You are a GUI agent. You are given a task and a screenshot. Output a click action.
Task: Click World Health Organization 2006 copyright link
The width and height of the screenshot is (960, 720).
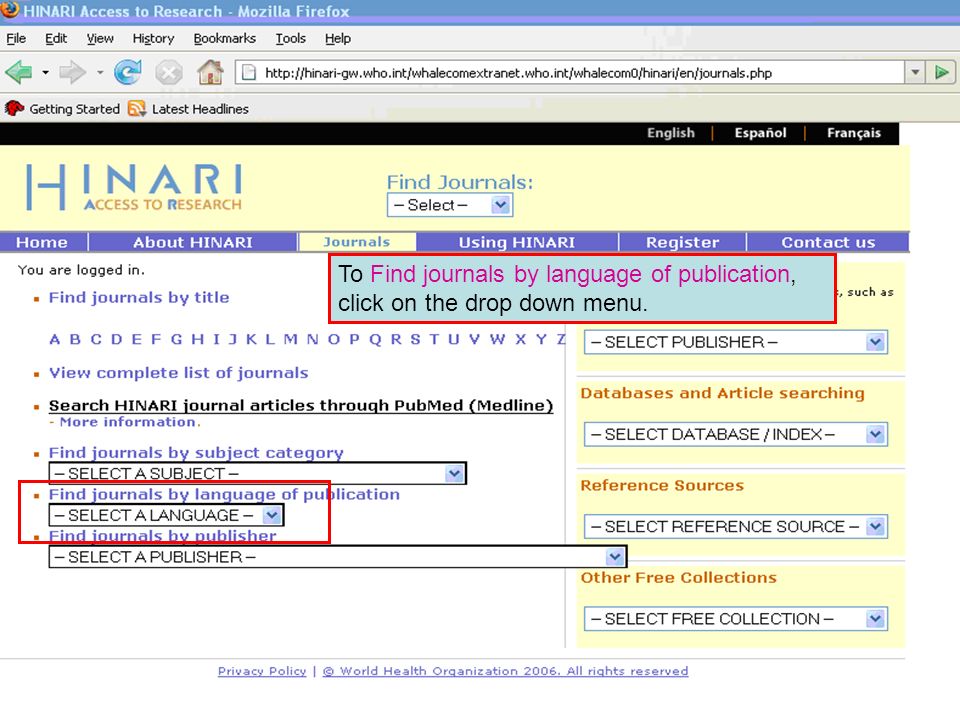point(505,671)
